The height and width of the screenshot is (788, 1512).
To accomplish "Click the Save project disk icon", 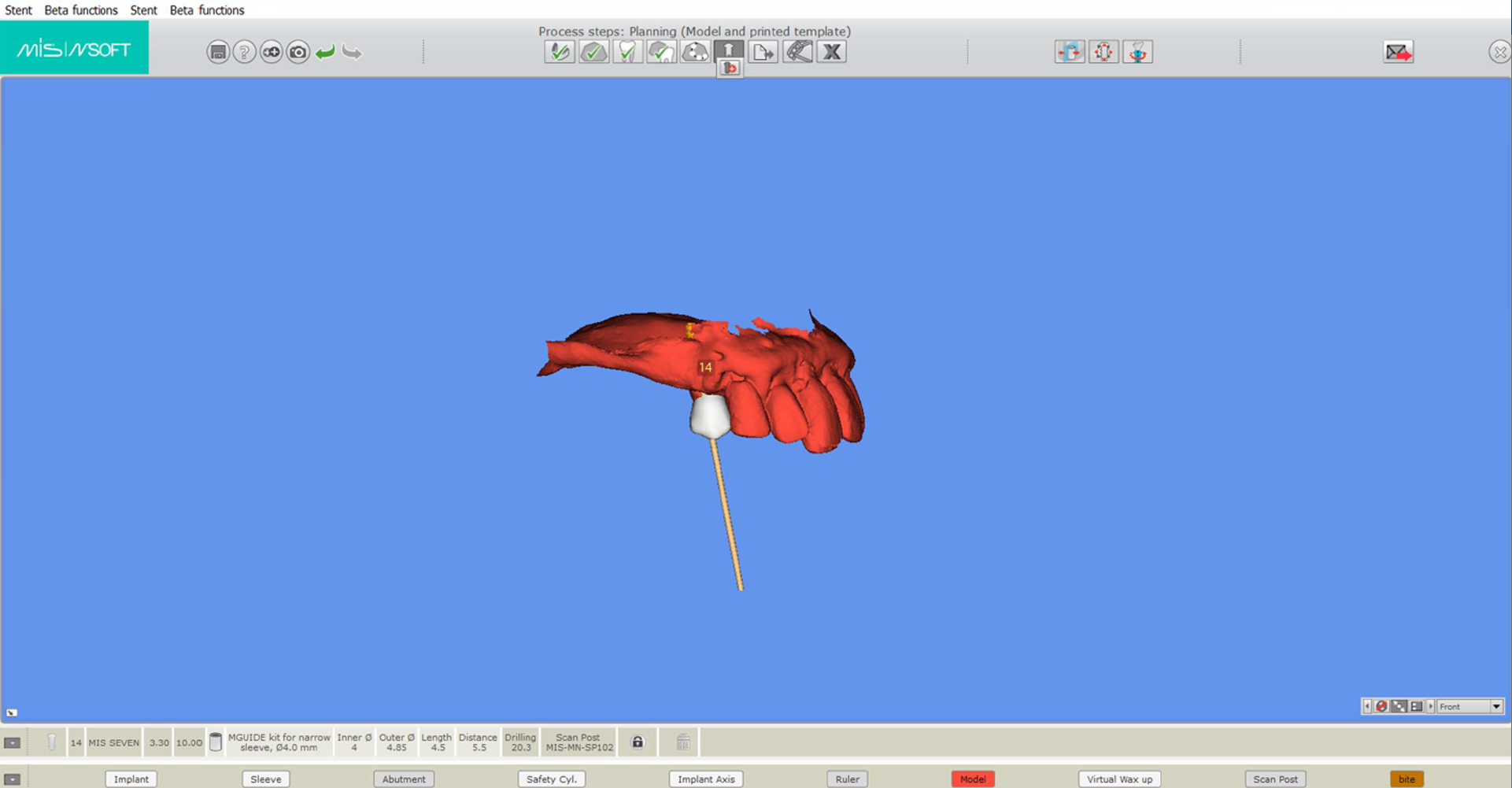I will [x=218, y=53].
